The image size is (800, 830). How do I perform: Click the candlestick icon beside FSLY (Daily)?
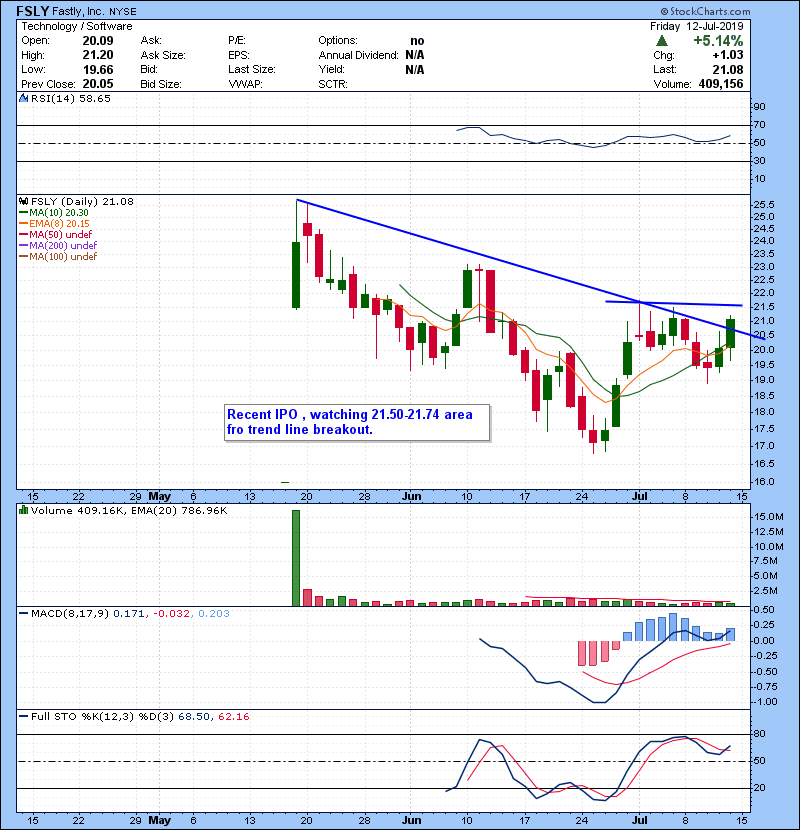[23, 202]
